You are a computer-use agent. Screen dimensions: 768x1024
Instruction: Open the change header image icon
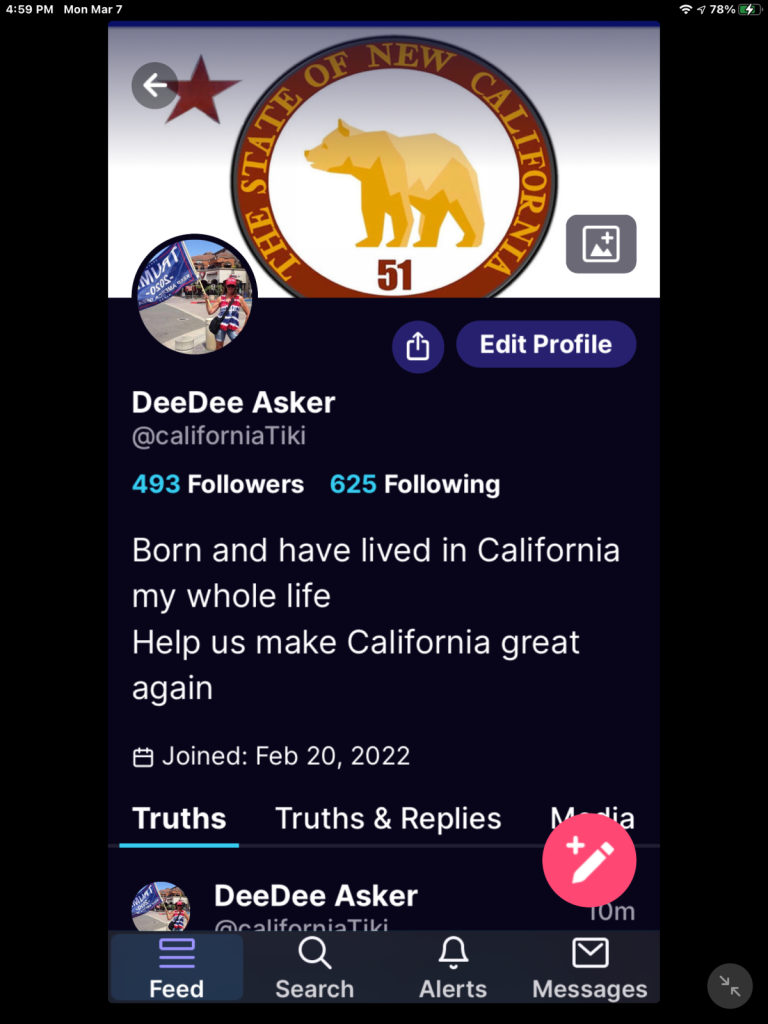(x=601, y=244)
